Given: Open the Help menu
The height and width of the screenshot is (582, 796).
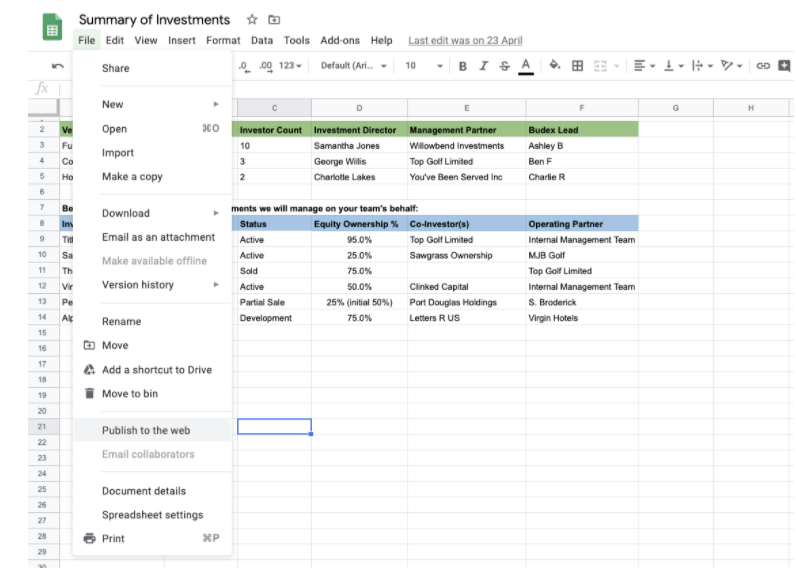Looking at the screenshot, I should 381,41.
